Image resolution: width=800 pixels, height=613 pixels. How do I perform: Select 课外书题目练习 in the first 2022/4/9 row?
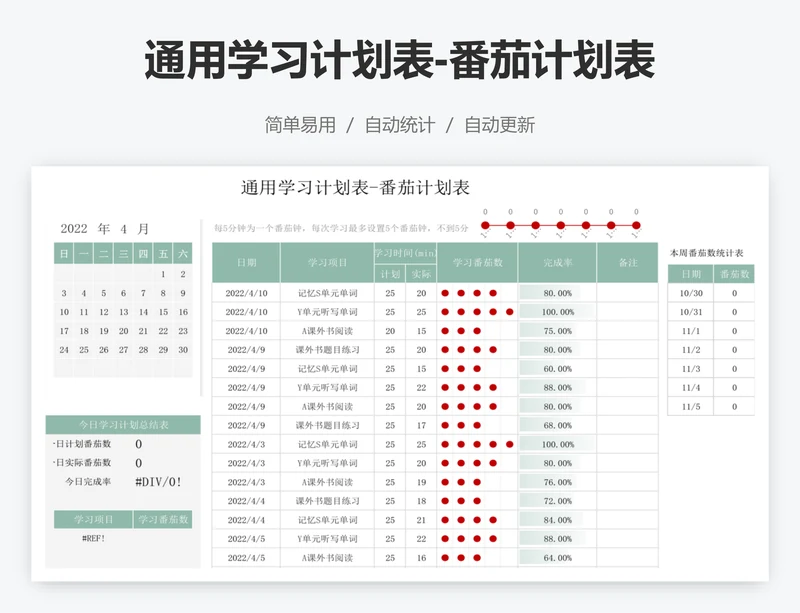[328, 350]
